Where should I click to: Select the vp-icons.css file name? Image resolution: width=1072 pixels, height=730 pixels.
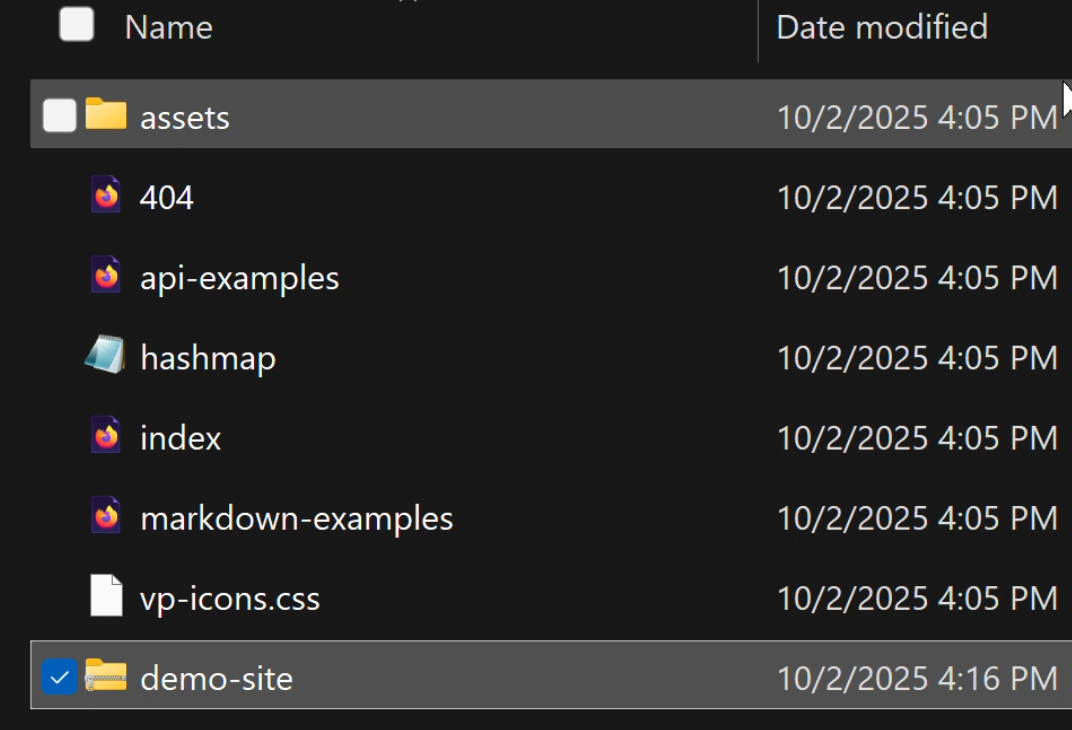230,599
